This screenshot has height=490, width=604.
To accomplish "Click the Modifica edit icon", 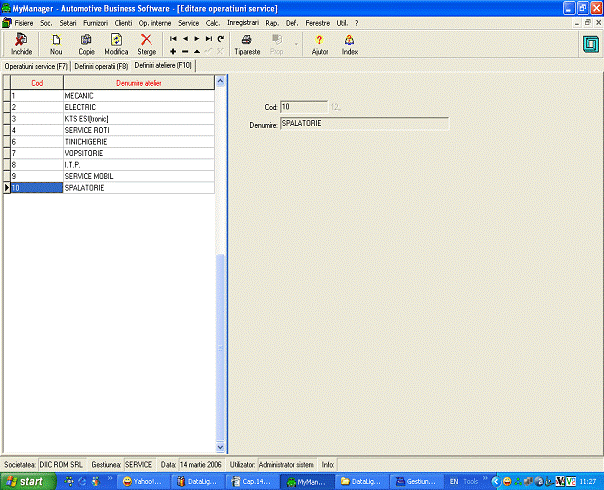I will click(x=116, y=43).
